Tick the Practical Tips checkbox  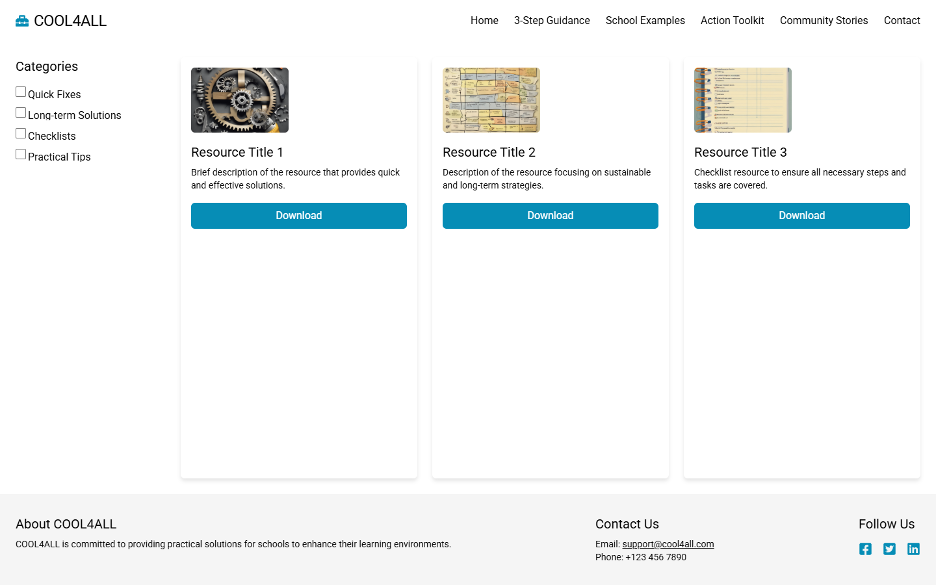(x=21, y=155)
